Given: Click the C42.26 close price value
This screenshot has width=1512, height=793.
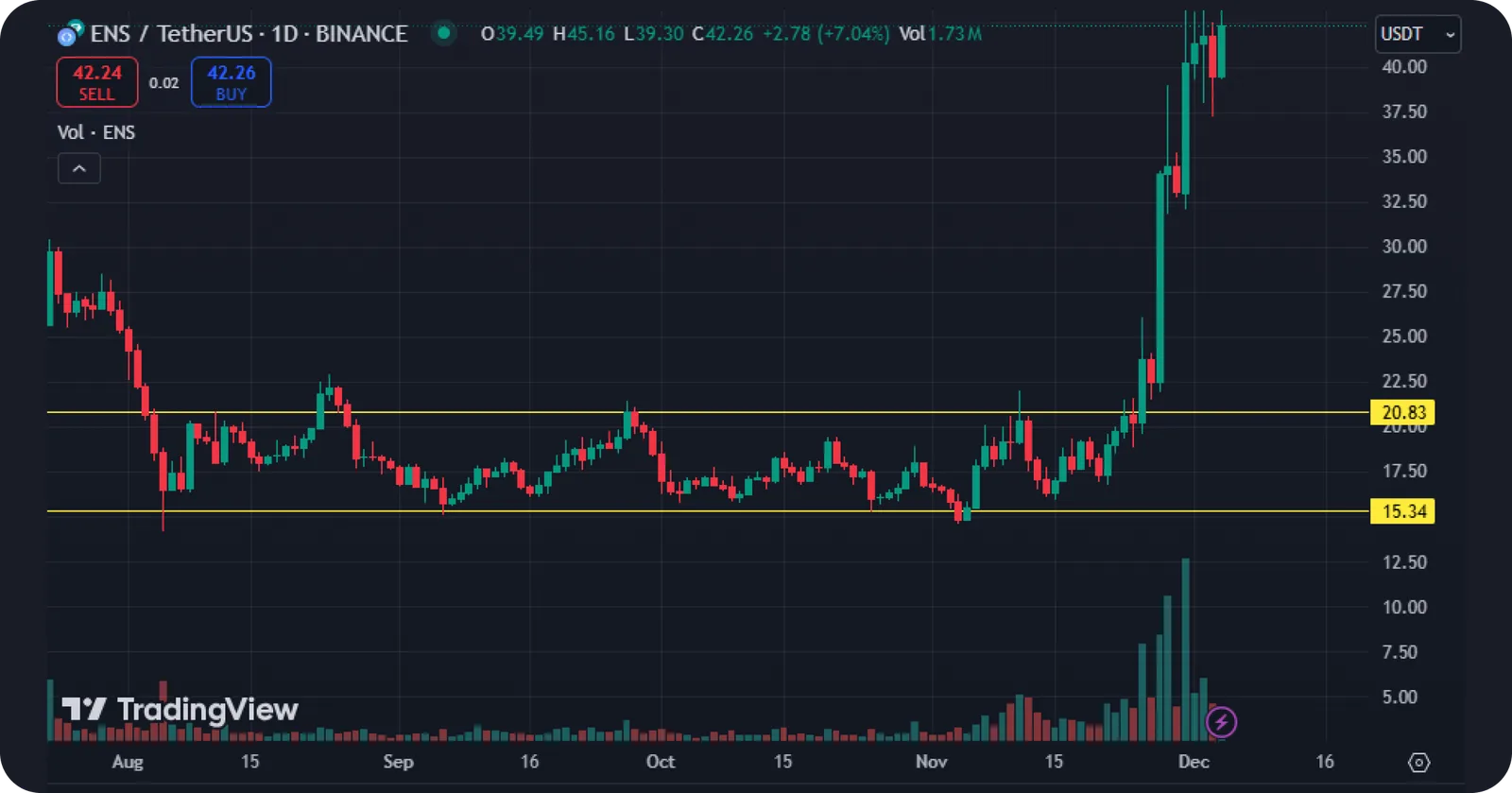Looking at the screenshot, I should pyautogui.click(x=723, y=34).
